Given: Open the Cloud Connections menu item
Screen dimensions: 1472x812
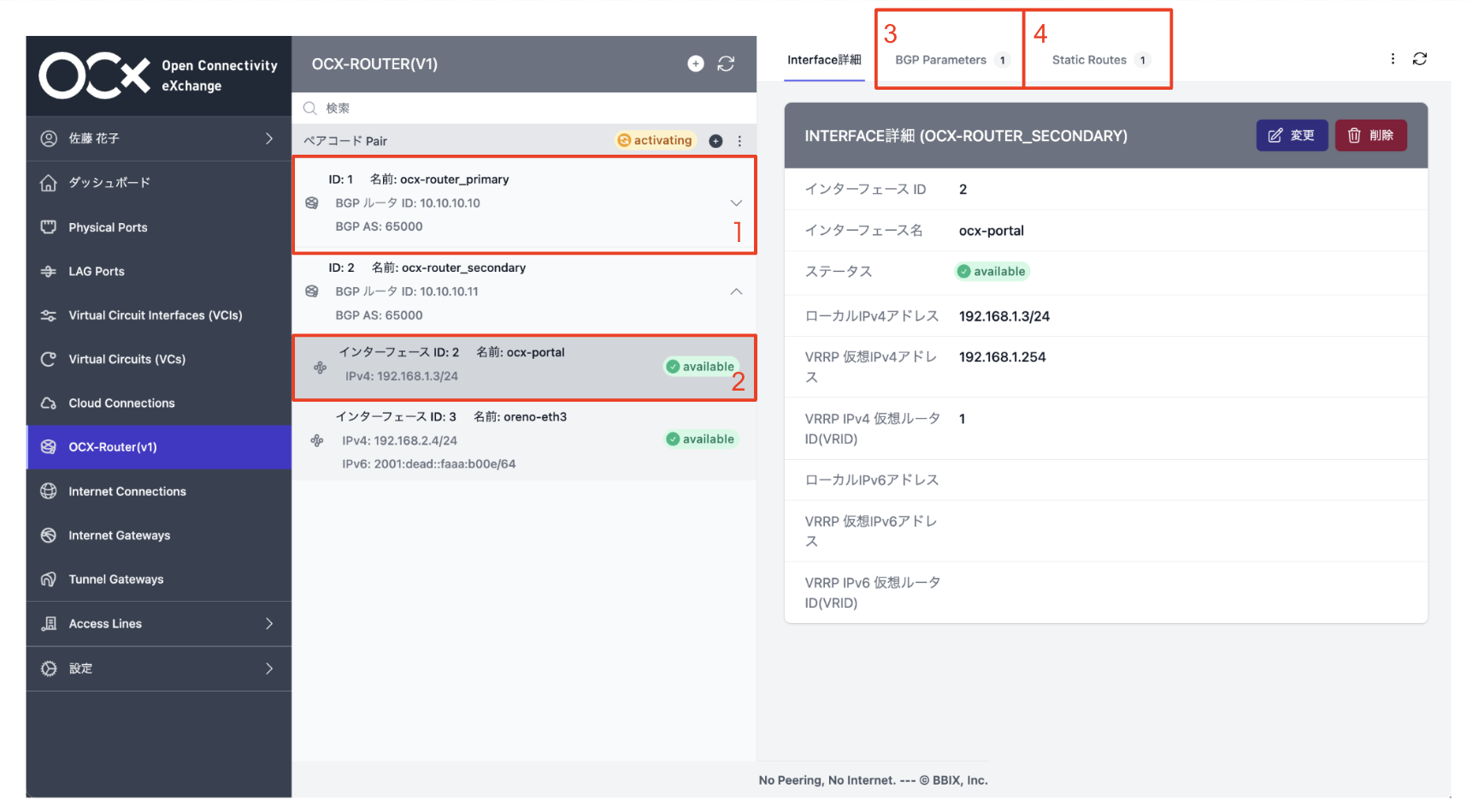Looking at the screenshot, I should 159,403.
